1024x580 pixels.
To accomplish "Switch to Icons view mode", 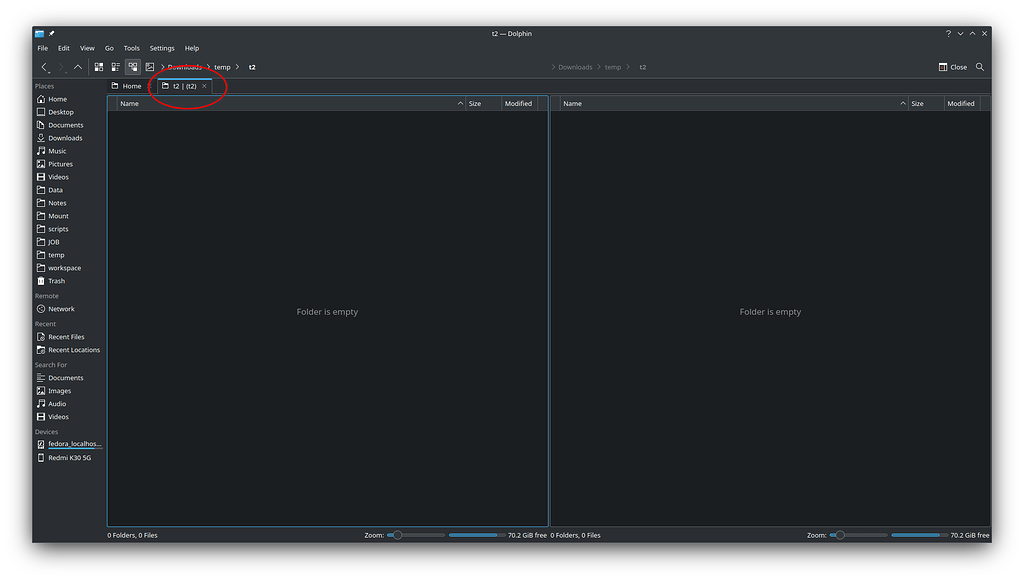I will click(98, 67).
